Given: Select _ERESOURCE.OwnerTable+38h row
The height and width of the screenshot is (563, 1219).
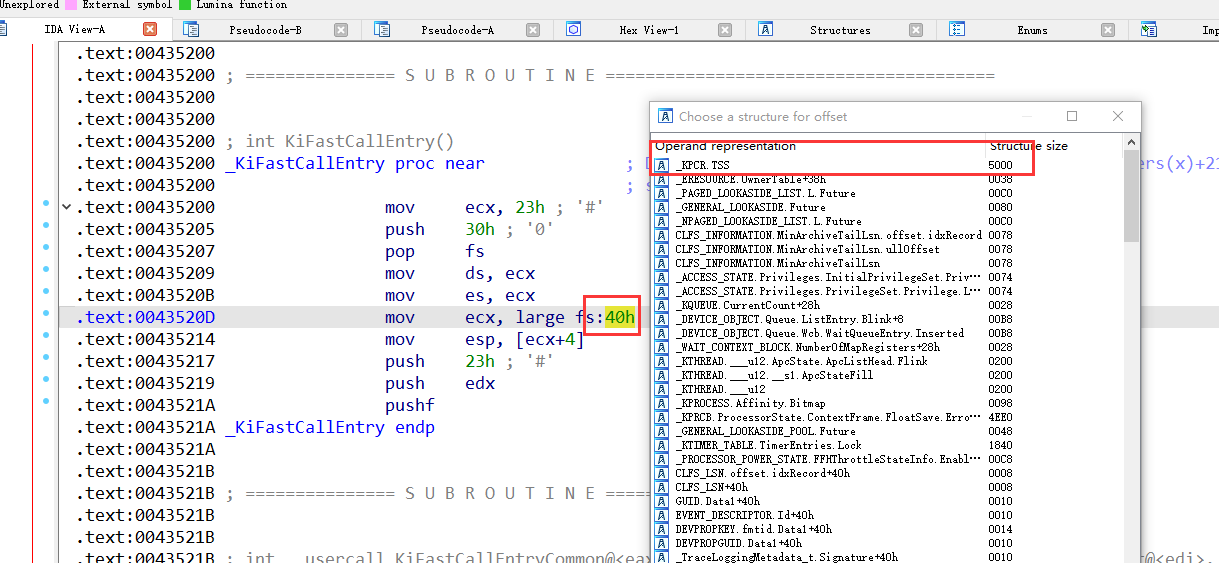Looking at the screenshot, I should point(887,179).
